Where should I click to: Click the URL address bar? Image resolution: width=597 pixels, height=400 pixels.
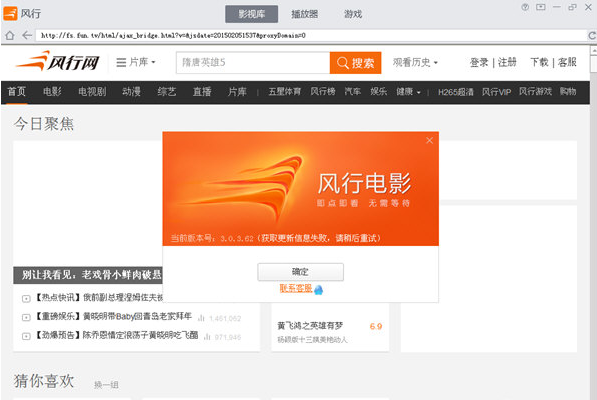311,35
